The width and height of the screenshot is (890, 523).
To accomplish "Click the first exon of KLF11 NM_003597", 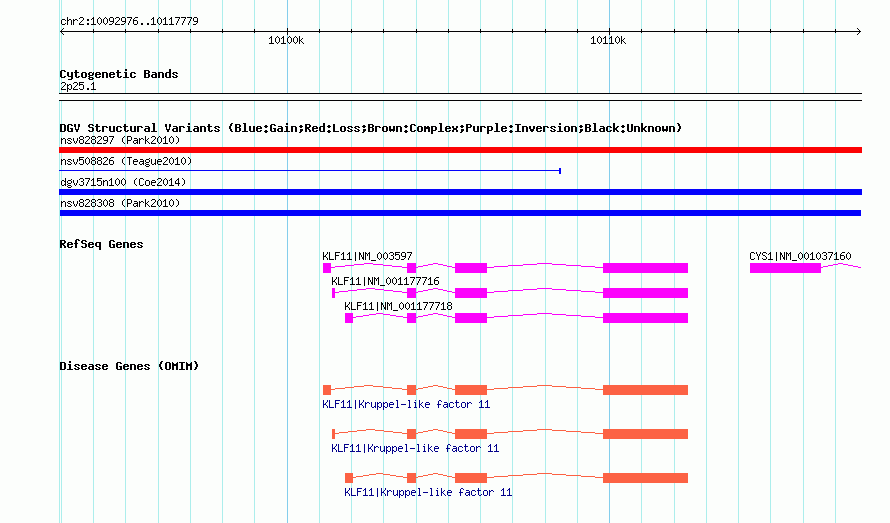I will [x=327, y=268].
